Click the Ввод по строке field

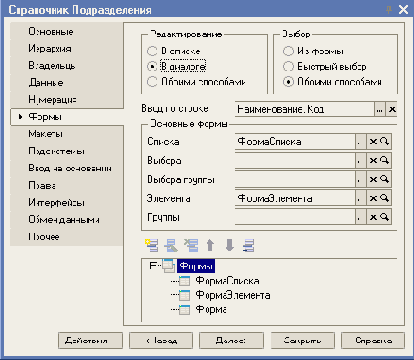(x=304, y=109)
